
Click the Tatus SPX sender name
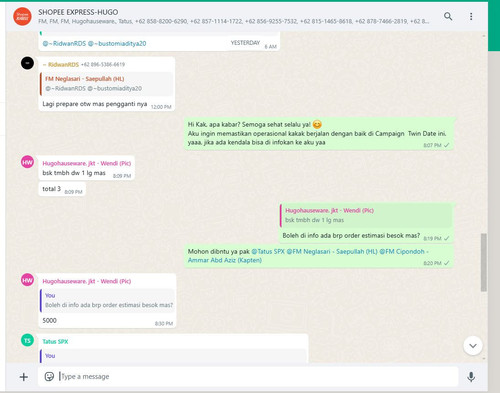(x=55, y=342)
